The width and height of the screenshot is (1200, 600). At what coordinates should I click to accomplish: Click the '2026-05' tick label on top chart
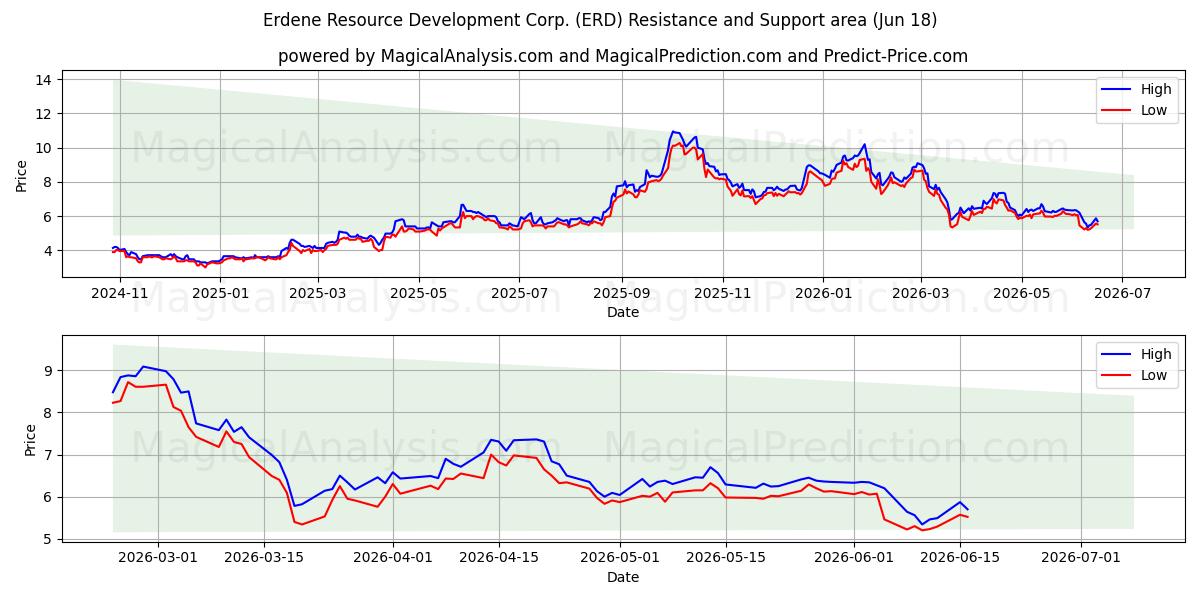(x=1021, y=293)
